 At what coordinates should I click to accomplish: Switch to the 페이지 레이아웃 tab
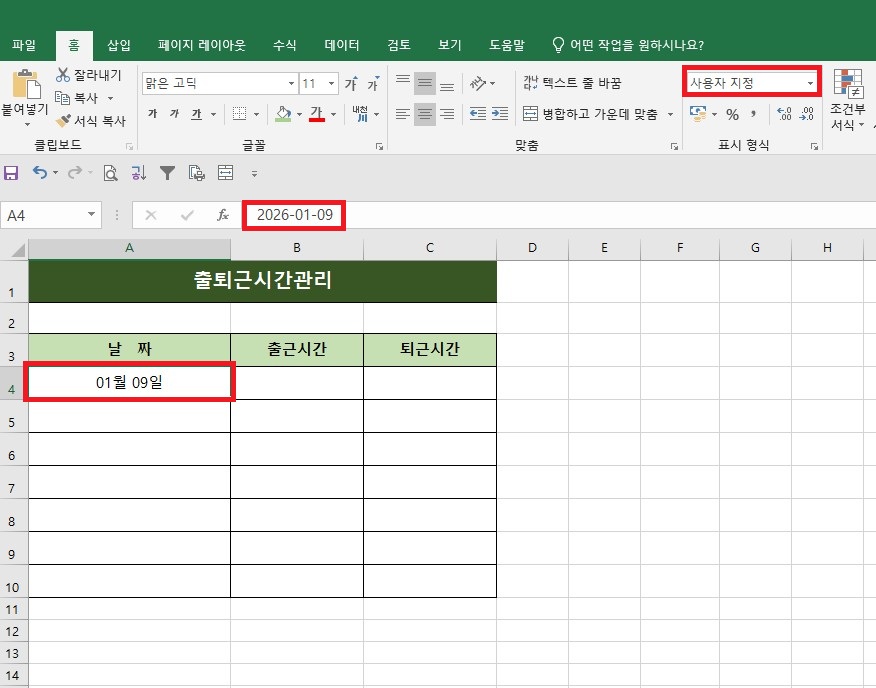(202, 45)
